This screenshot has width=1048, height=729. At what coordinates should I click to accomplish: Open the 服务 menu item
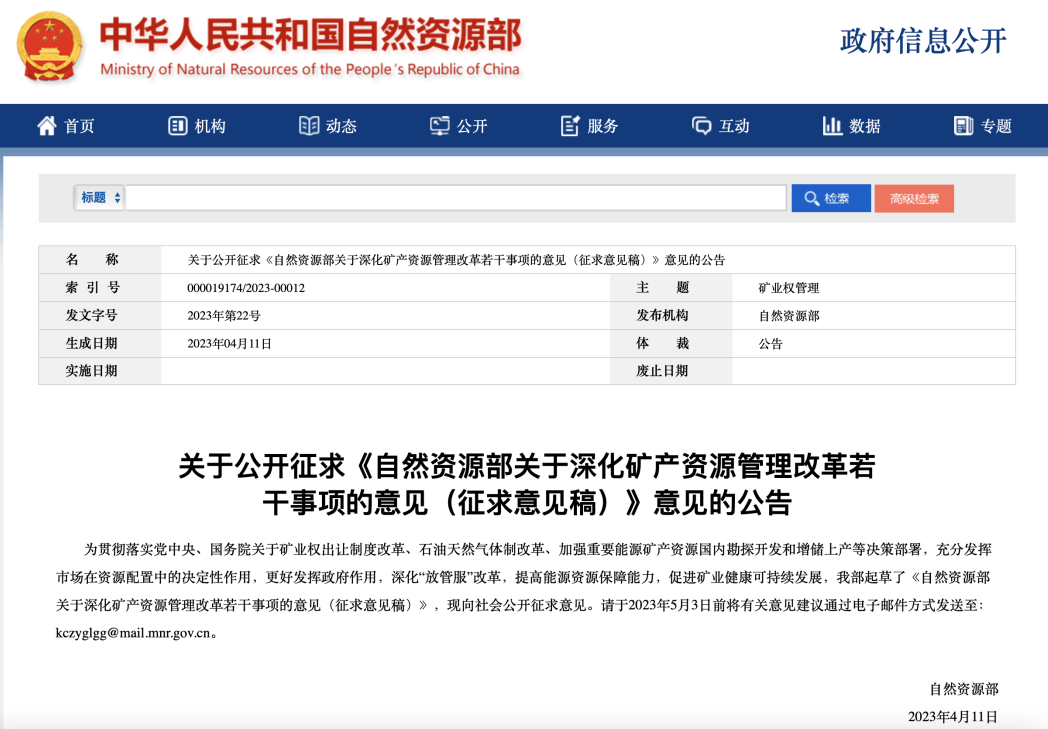click(x=603, y=126)
